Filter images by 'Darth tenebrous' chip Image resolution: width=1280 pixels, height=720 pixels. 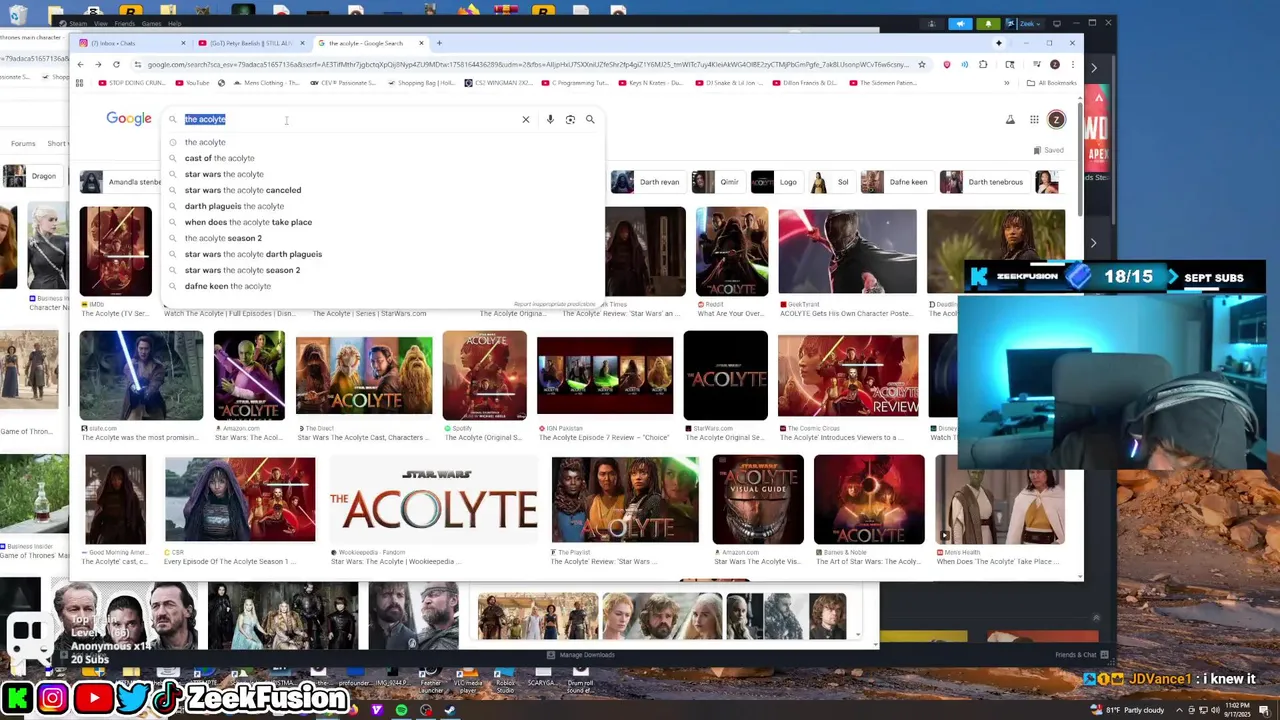click(984, 182)
